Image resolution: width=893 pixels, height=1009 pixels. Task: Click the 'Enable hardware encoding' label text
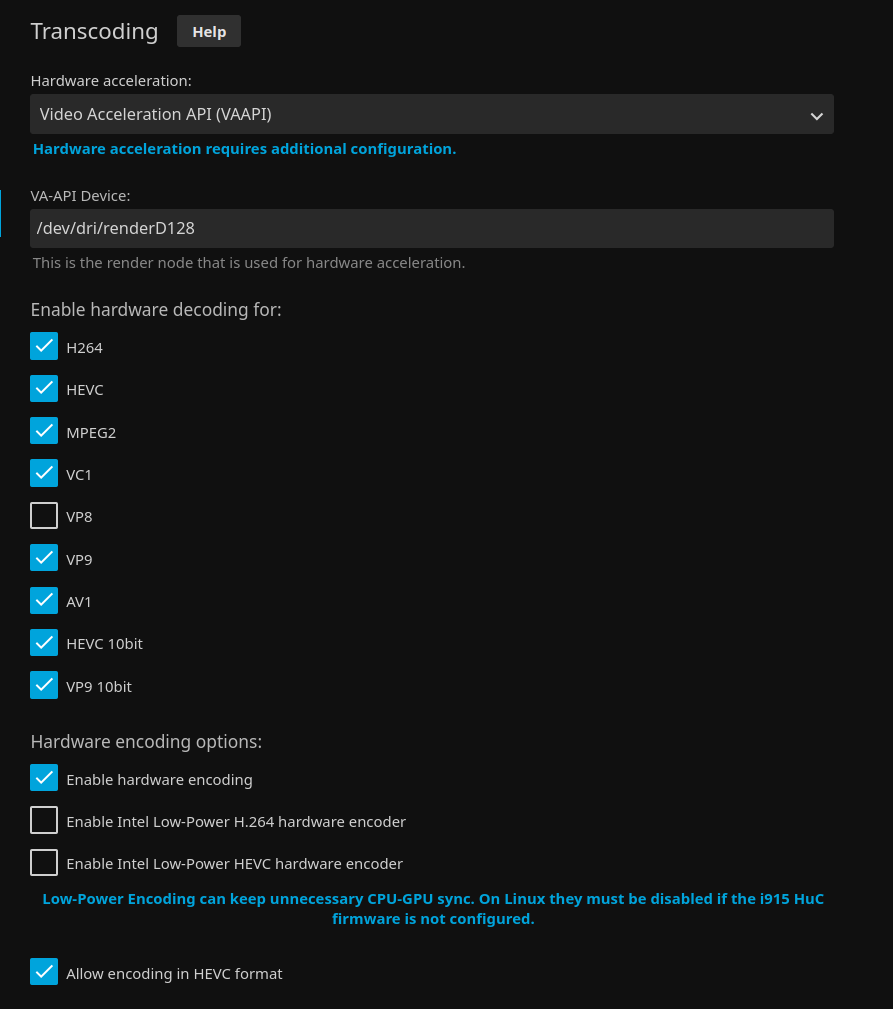(x=159, y=780)
